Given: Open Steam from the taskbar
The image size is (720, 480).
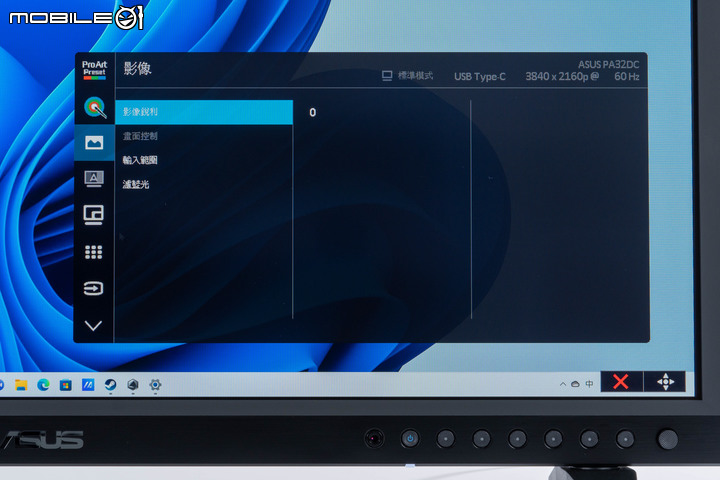Looking at the screenshot, I should [x=110, y=385].
